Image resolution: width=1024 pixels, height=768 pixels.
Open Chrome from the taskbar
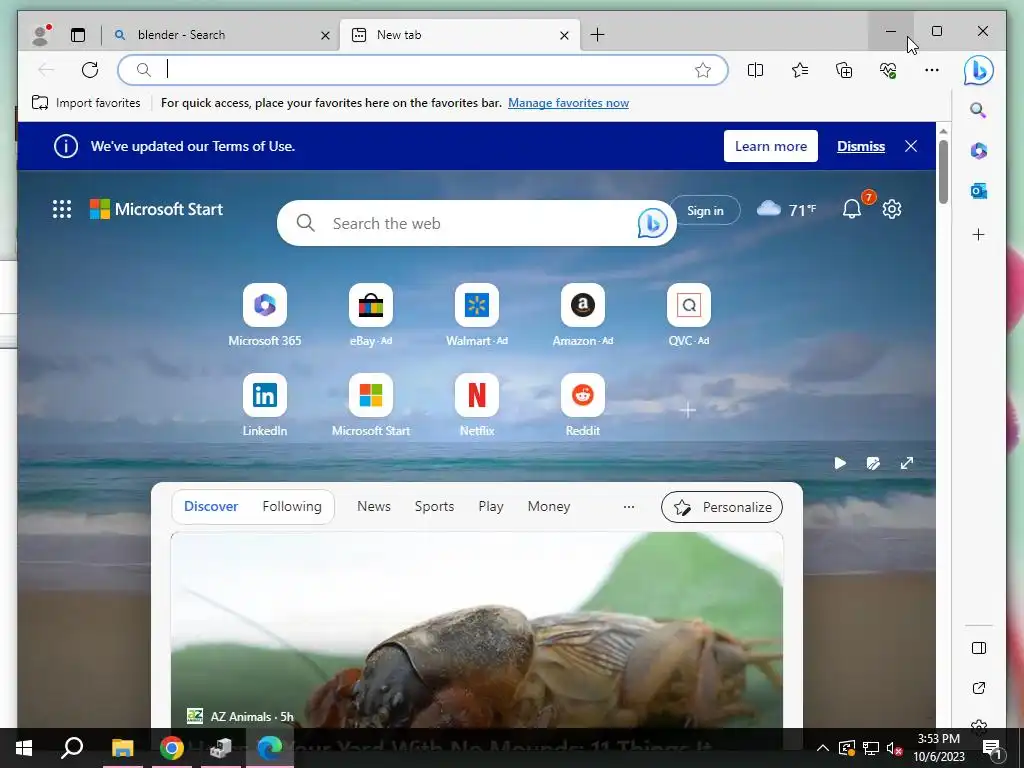click(x=171, y=748)
